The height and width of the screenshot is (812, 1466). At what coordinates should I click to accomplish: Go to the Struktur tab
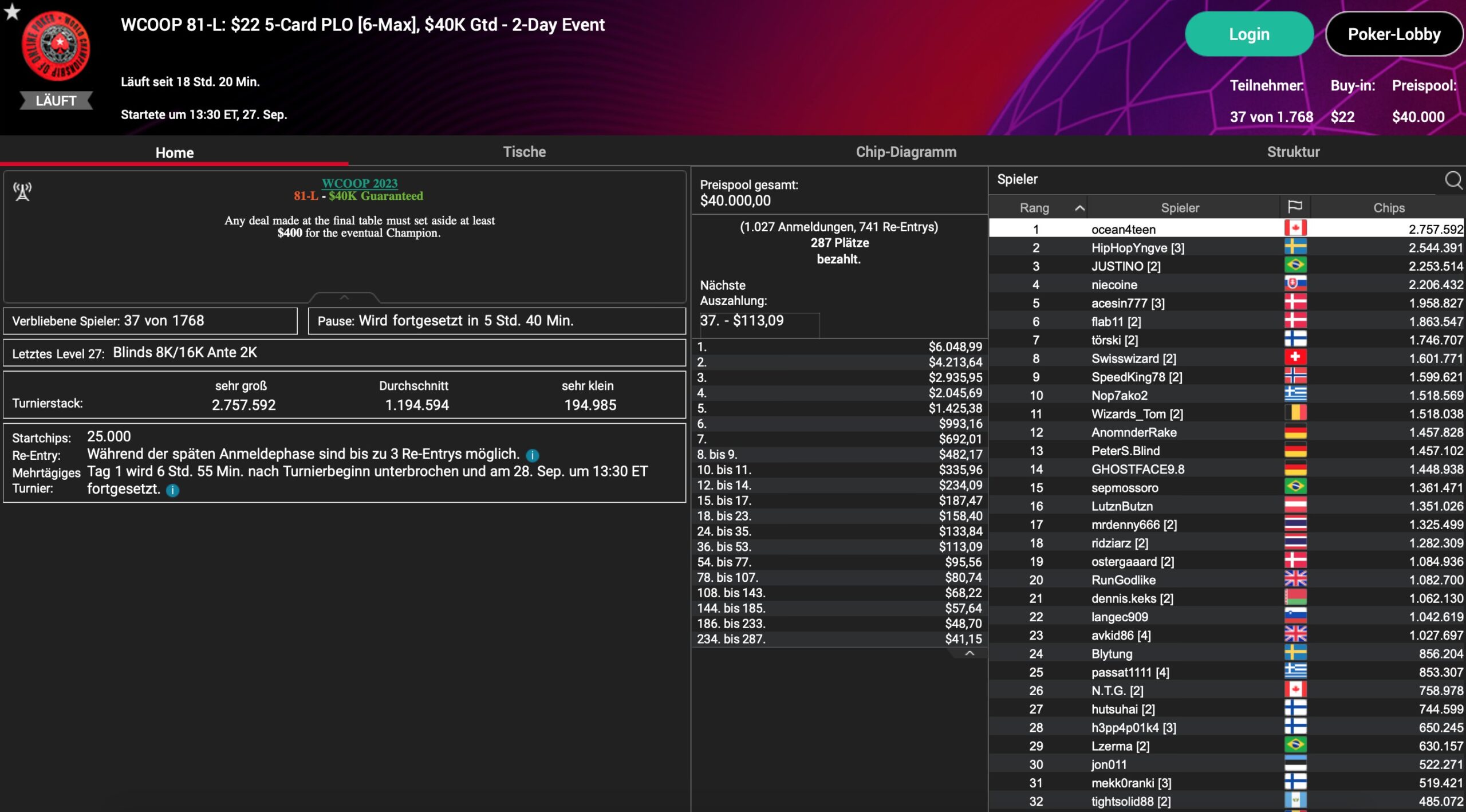[x=1292, y=152]
